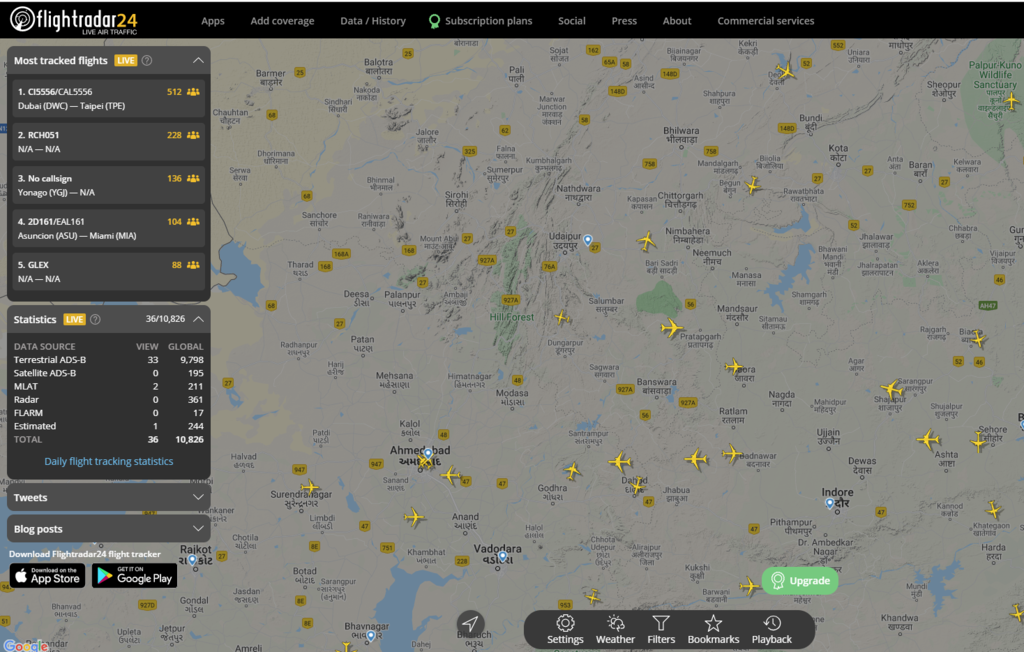Screen dimensions: 1024x652
Task: Collapse the Statistics panel chevron
Action: coord(198,319)
